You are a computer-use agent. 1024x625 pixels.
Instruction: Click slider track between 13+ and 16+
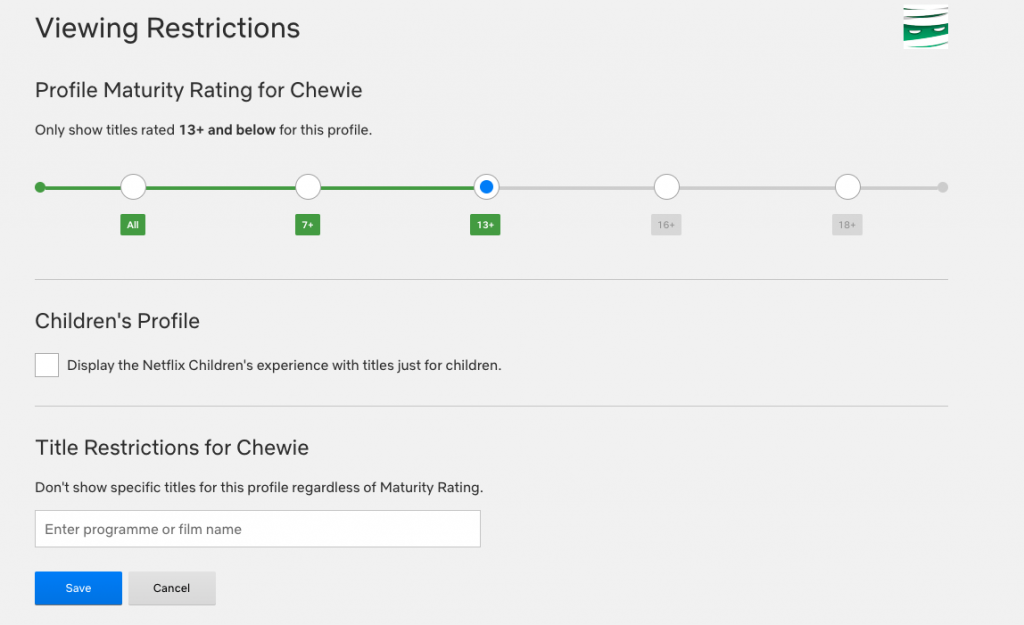[576, 187]
